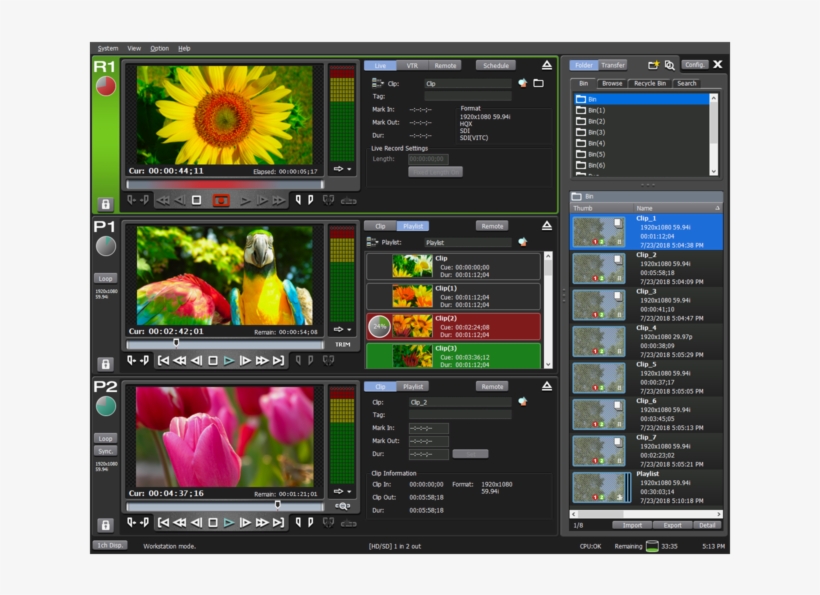Go to Mark Out on P1

click(x=144, y=360)
